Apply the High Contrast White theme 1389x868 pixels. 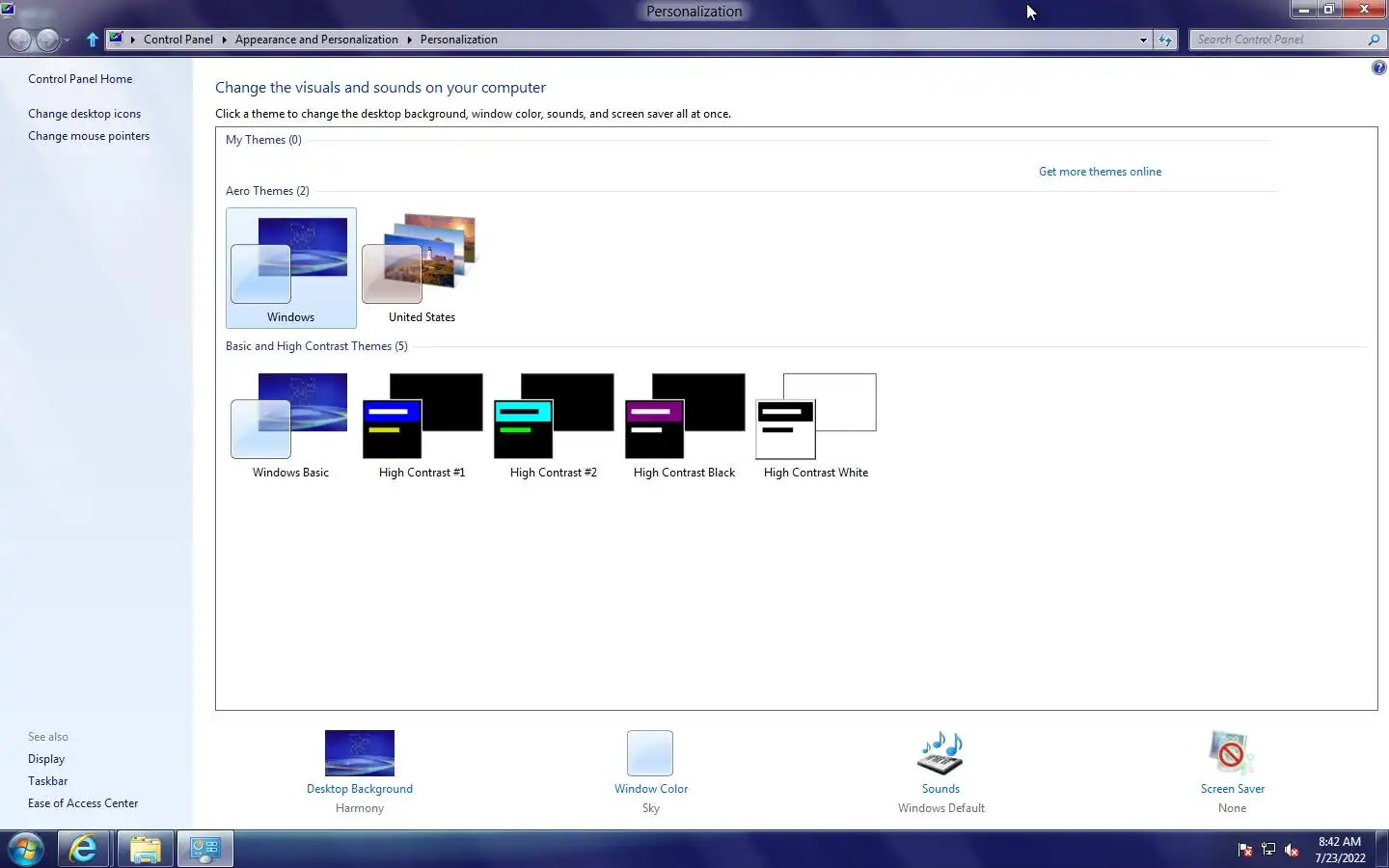816,424
